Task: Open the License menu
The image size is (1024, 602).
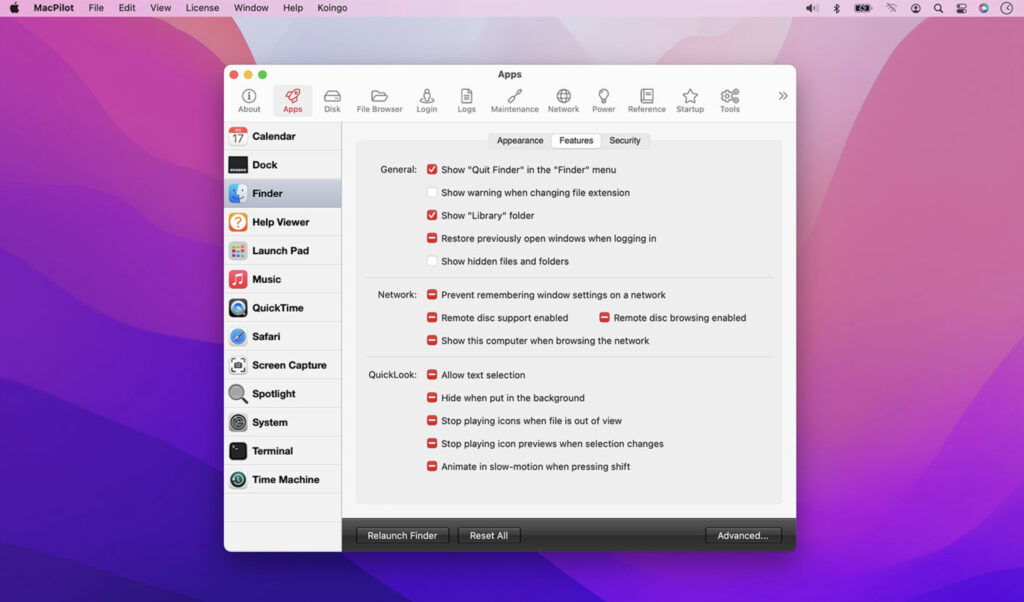Action: 202,8
